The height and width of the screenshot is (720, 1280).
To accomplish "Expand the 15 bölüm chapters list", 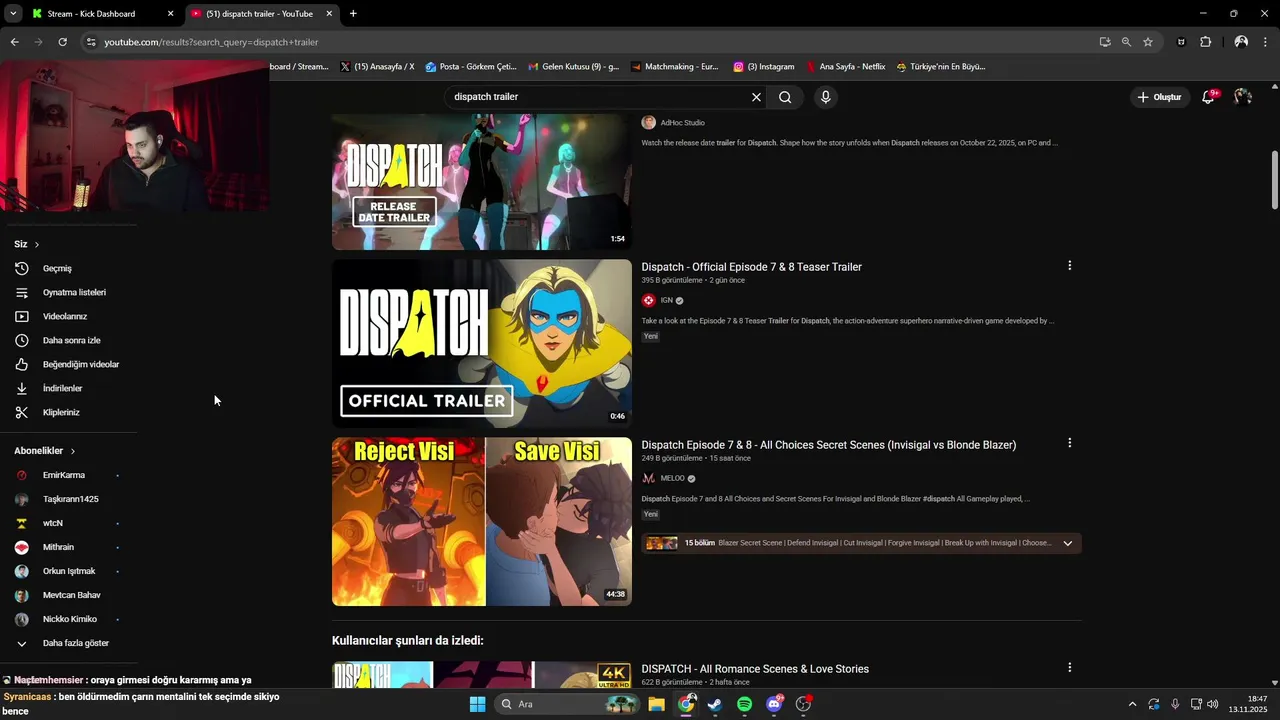I will click(1067, 543).
